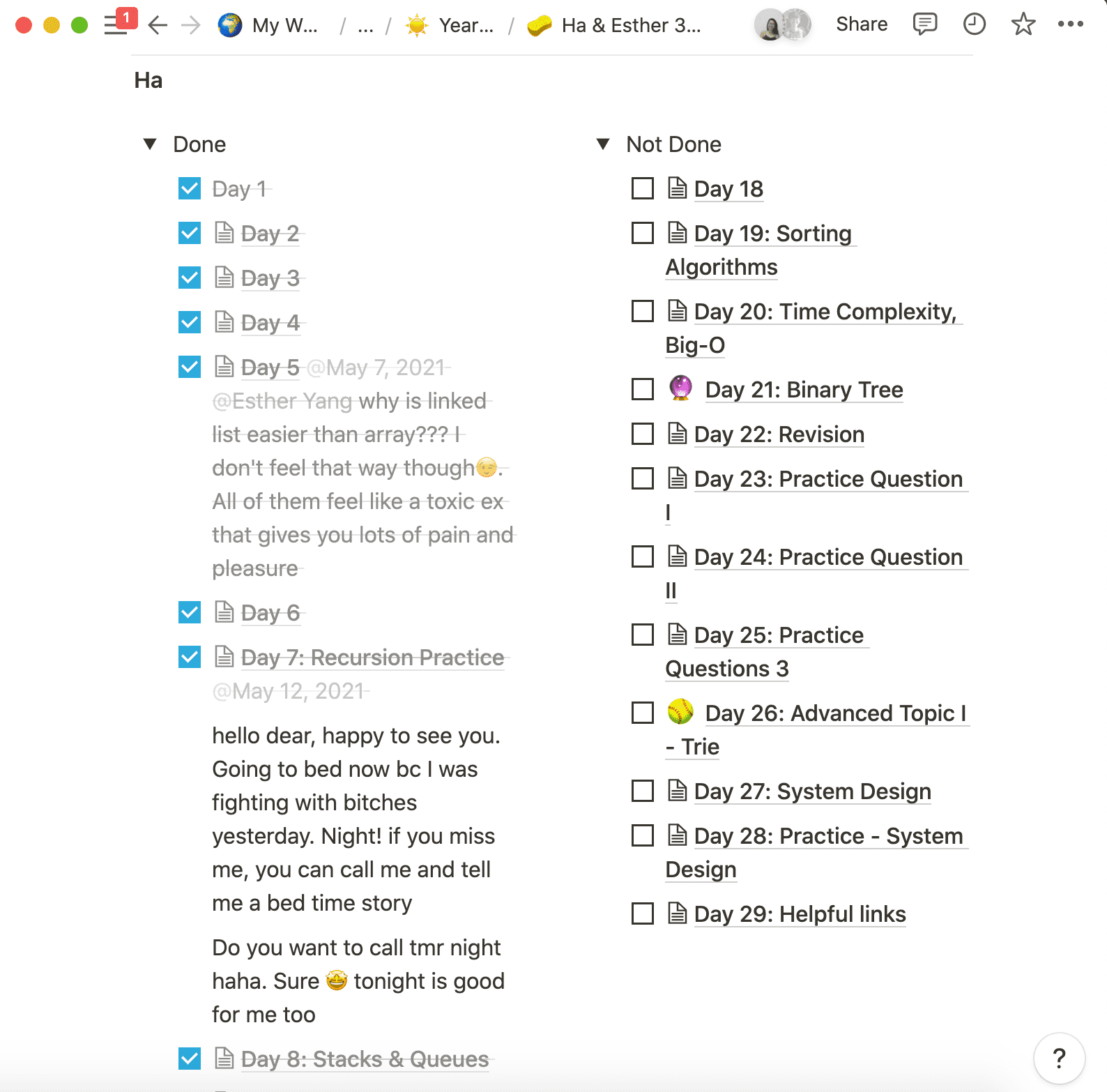The width and height of the screenshot is (1107, 1092).
Task: Tick the Day 27: System Design checkbox
Action: pyautogui.click(x=643, y=791)
